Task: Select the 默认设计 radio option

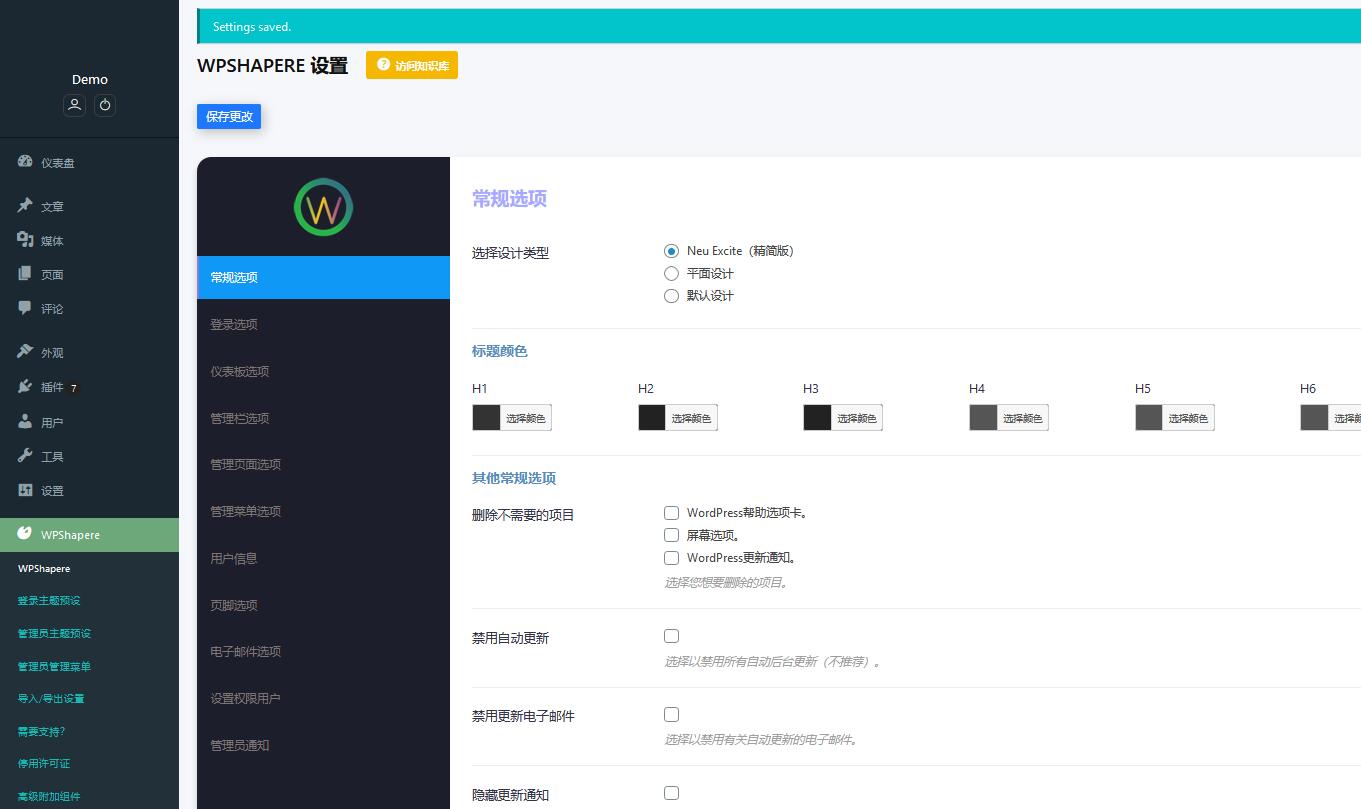Action: (671, 295)
